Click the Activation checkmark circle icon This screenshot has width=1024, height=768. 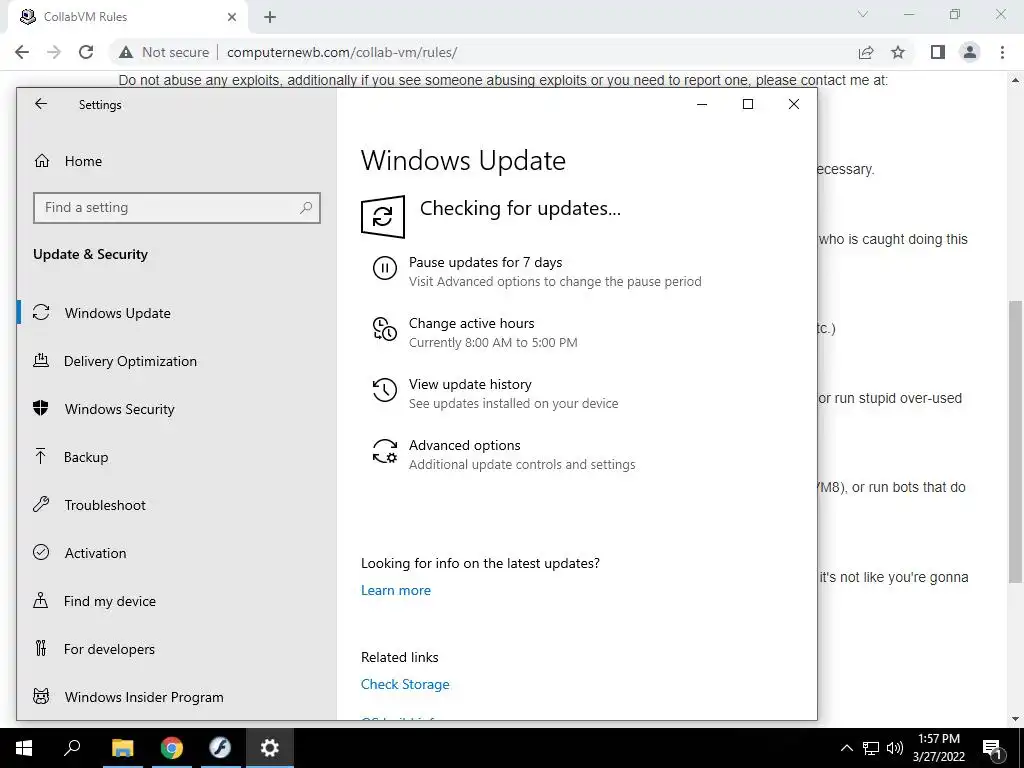point(40,552)
